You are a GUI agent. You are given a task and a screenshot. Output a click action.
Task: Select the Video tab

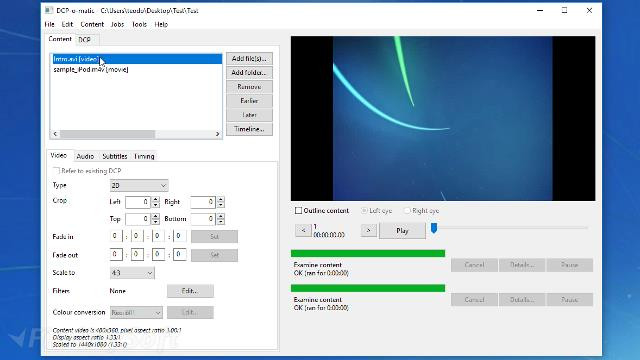[x=59, y=156]
